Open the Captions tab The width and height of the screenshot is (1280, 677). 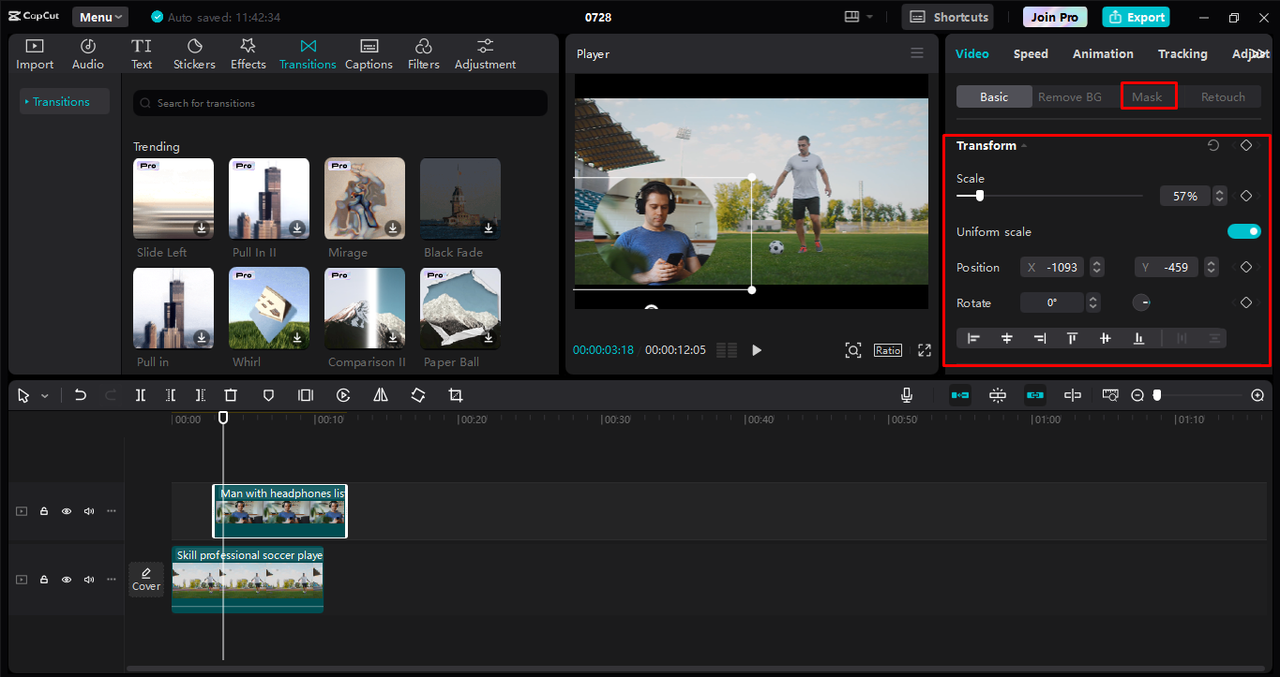[x=369, y=54]
